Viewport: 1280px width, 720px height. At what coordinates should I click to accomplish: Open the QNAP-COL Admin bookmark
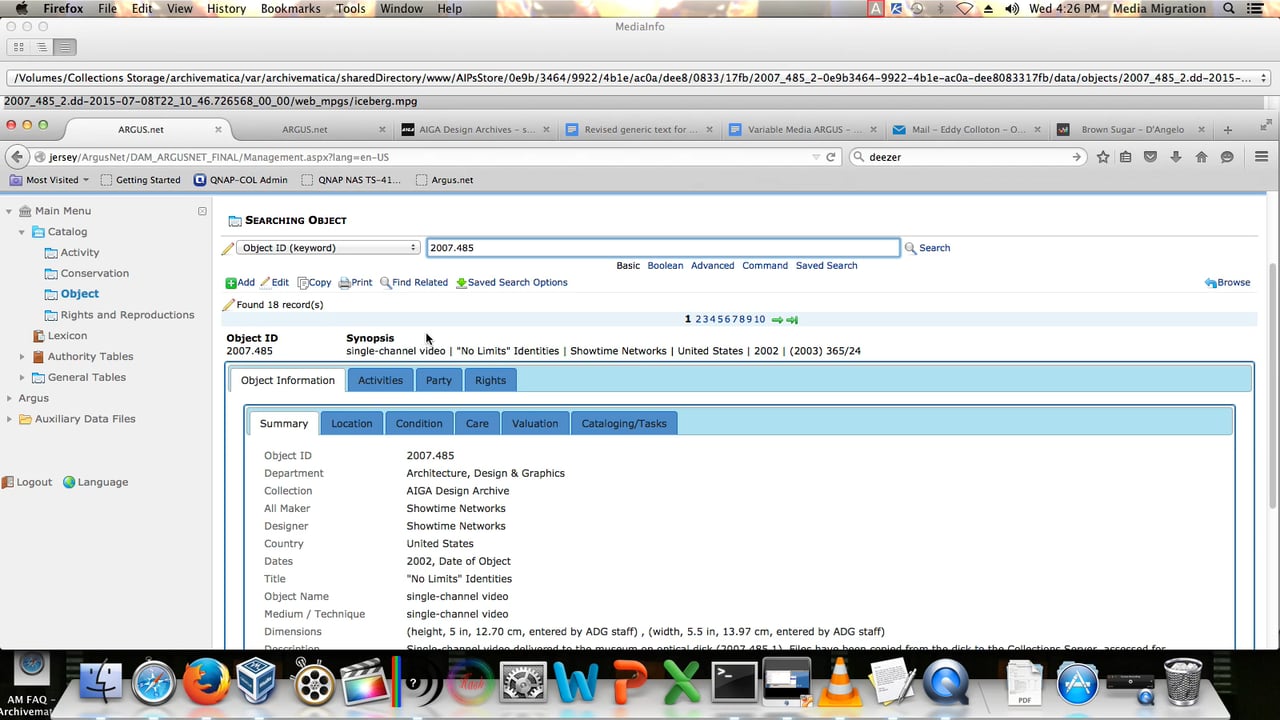click(241, 180)
